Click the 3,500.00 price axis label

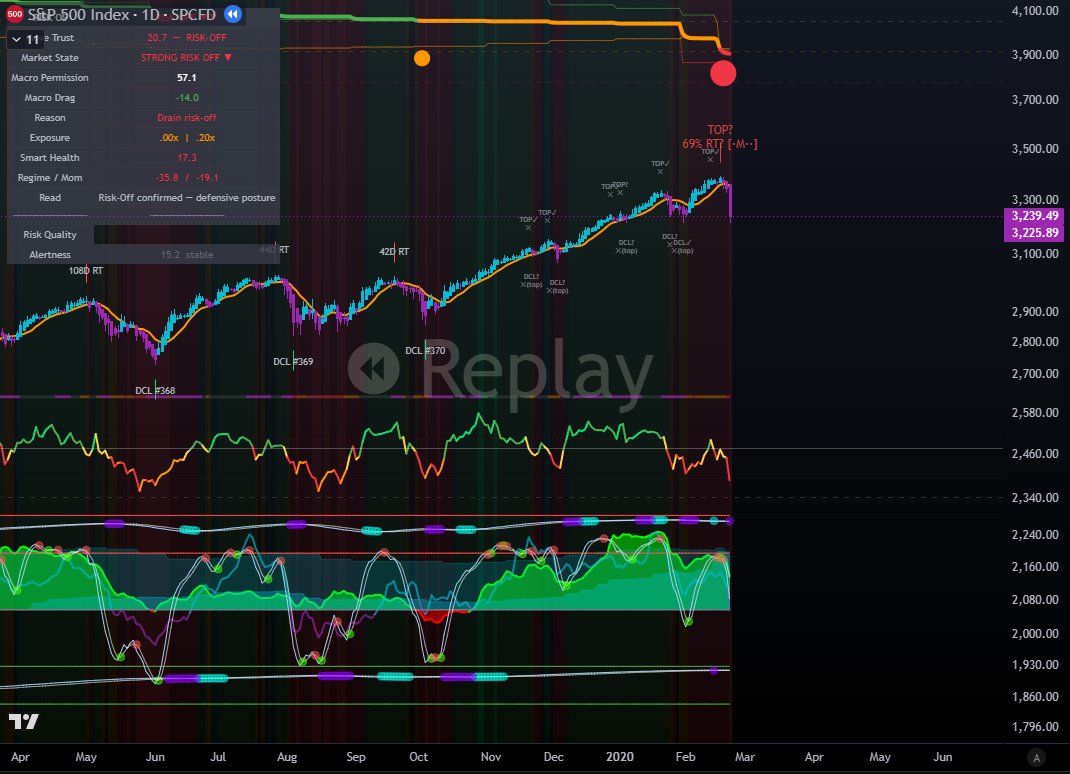(x=1035, y=149)
